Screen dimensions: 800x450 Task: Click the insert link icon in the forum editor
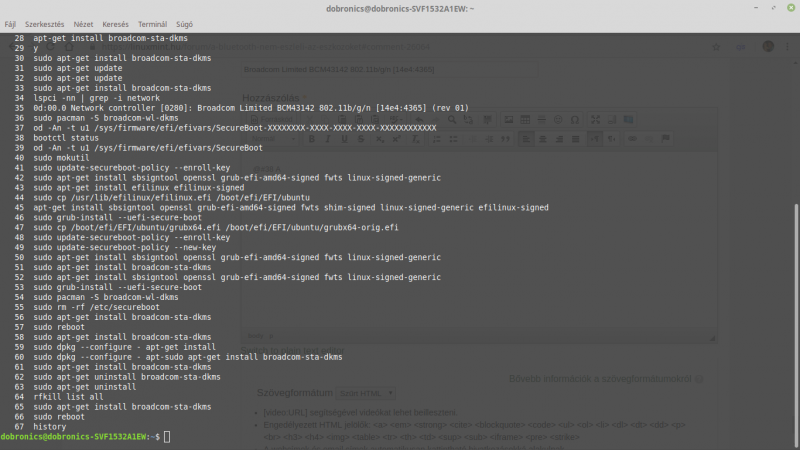[x=632, y=139]
